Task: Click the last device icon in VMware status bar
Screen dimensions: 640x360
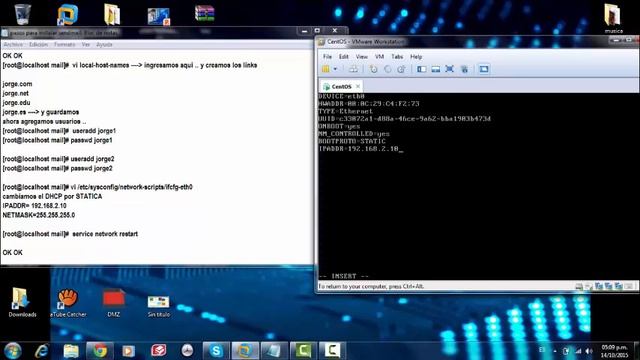Action: tap(629, 287)
